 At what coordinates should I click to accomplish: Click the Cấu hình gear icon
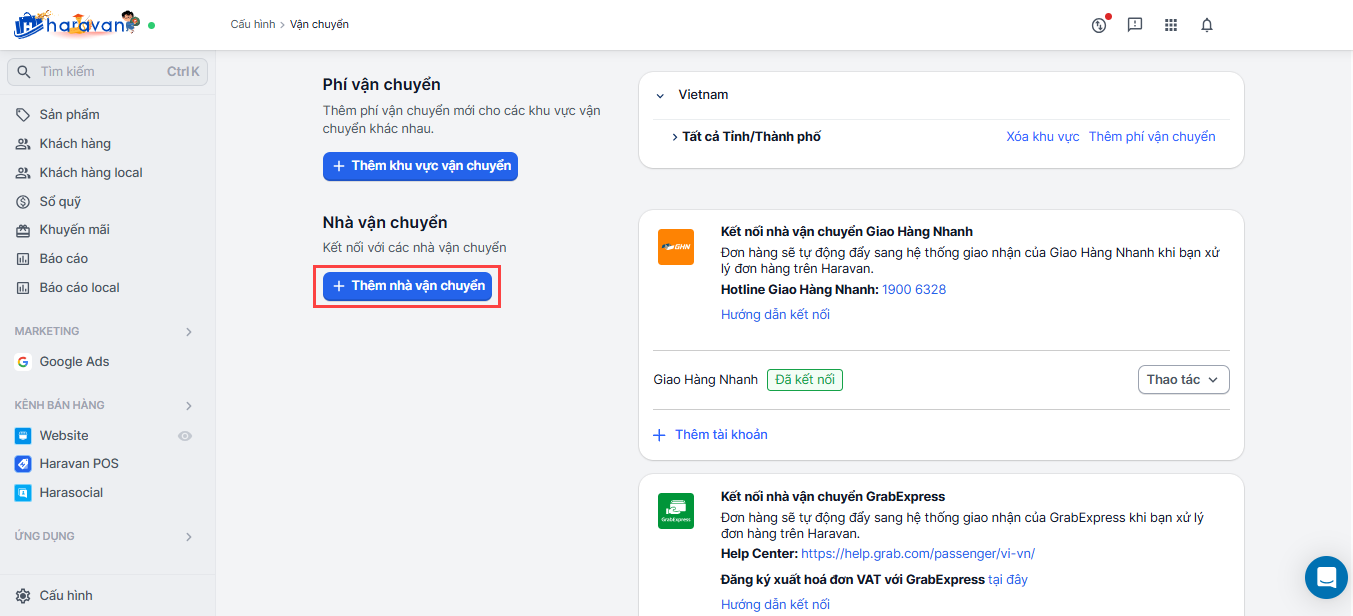pyautogui.click(x=23, y=596)
